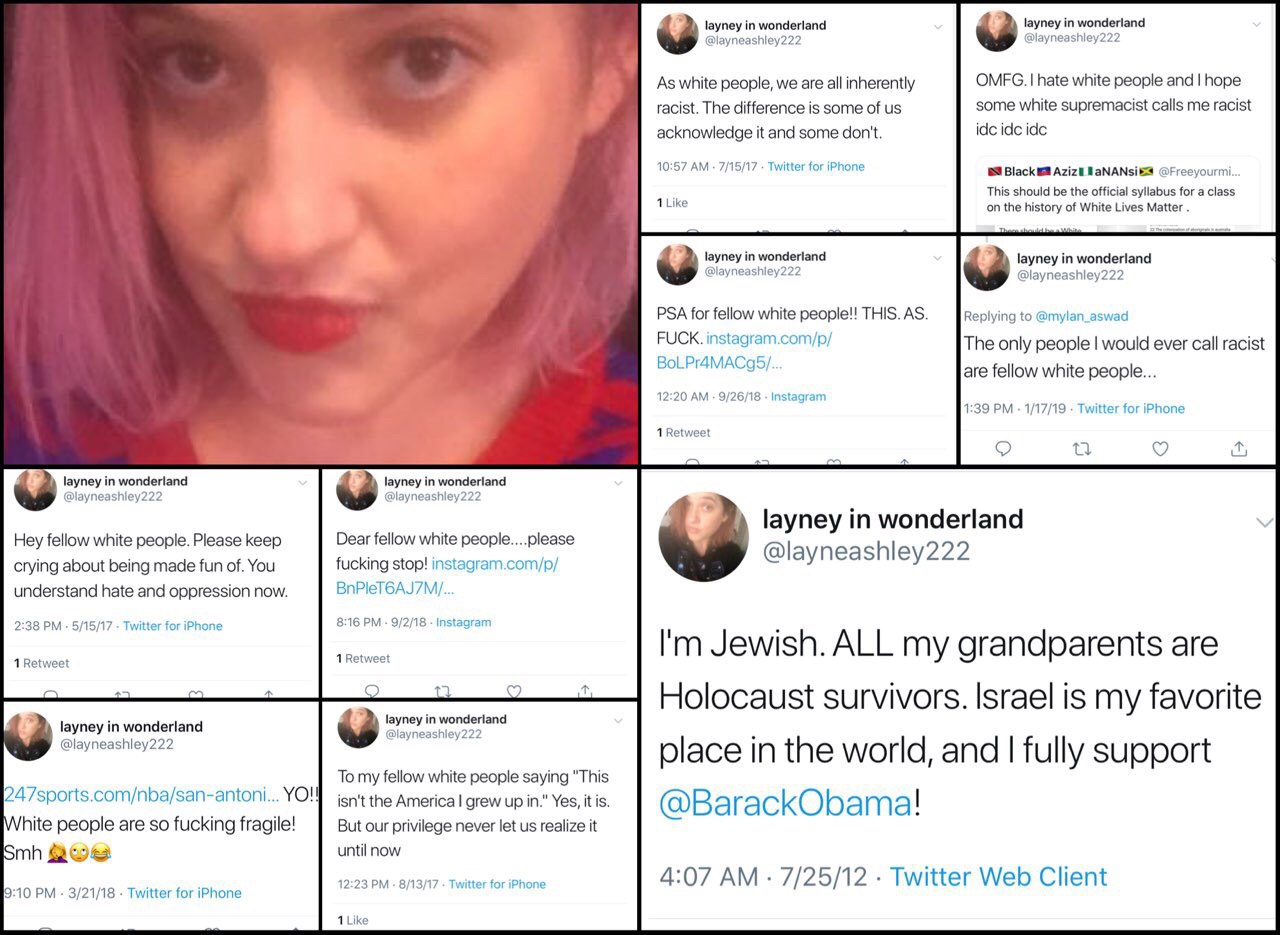The width and height of the screenshot is (1280, 935).
Task: Open chevron menu on 'OMFG' tweet
Action: (1256, 24)
